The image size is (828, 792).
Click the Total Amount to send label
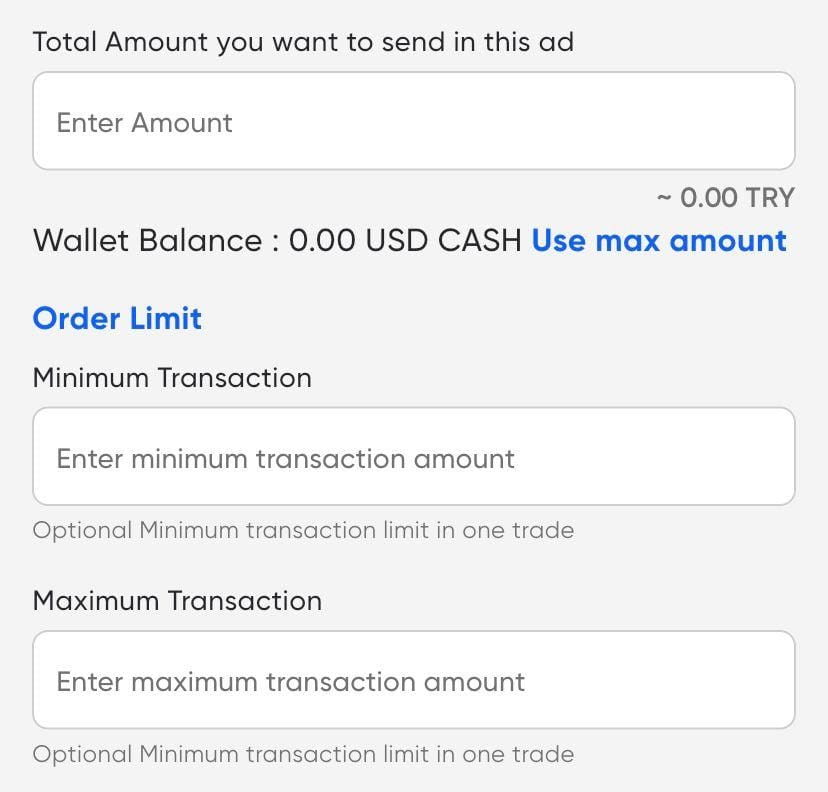[x=303, y=42]
